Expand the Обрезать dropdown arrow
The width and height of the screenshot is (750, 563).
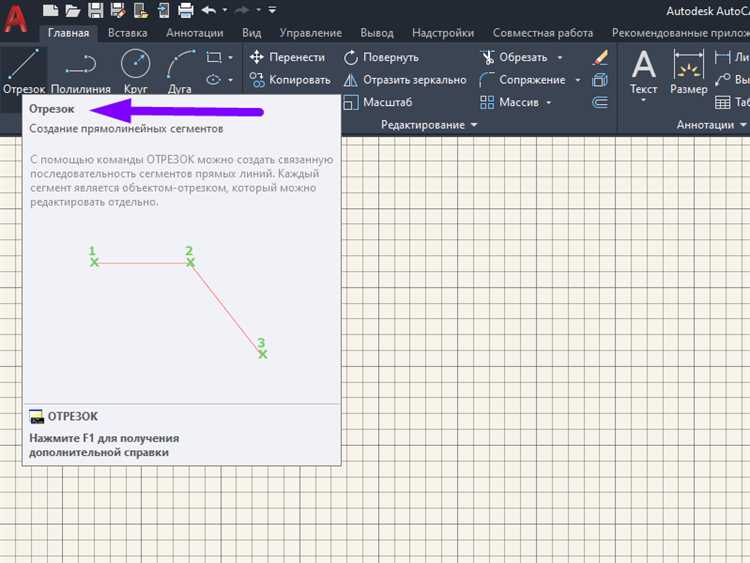tap(560, 58)
